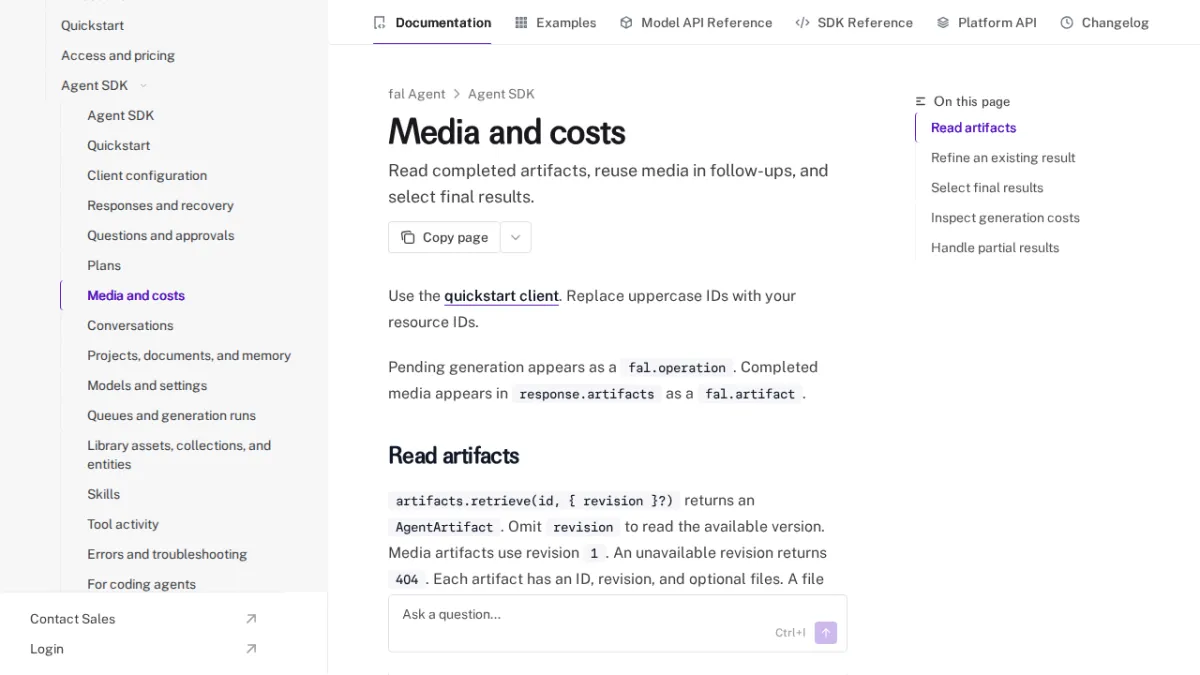
Task: Click the Platform API layers icon
Action: pos(943,22)
